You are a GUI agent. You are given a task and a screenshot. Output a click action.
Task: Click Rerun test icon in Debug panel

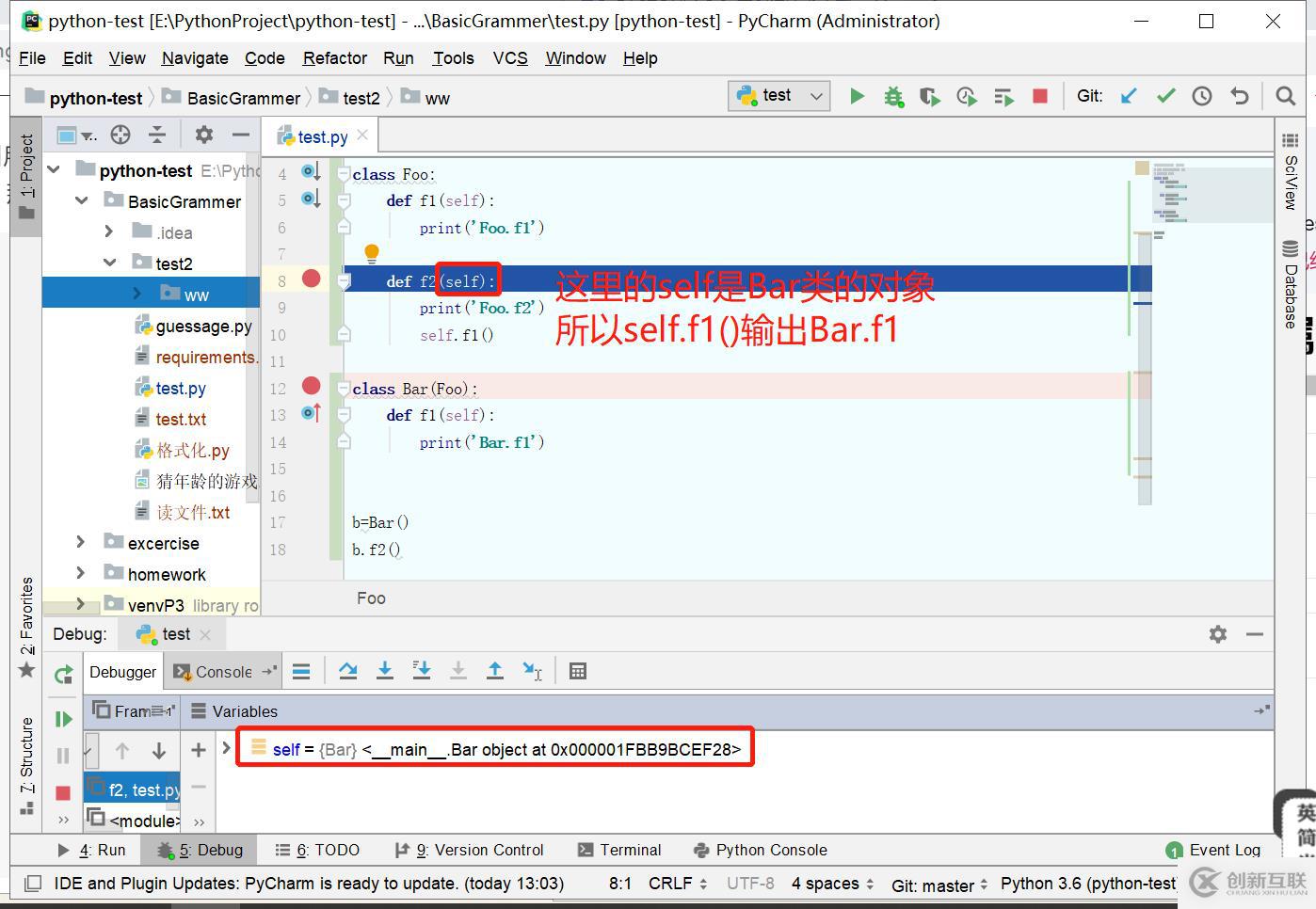tap(63, 674)
